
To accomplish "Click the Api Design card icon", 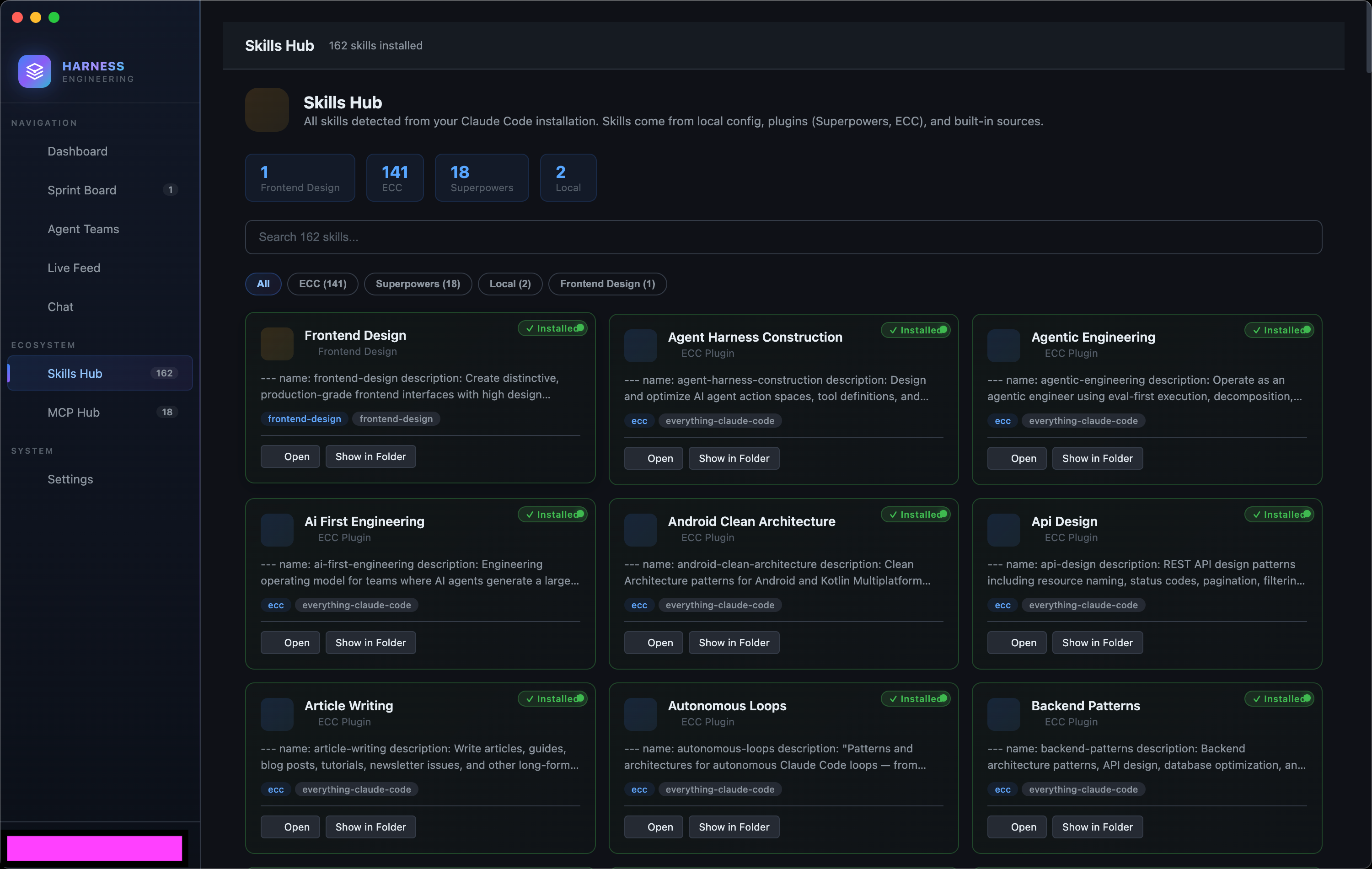I will pyautogui.click(x=1003, y=530).
